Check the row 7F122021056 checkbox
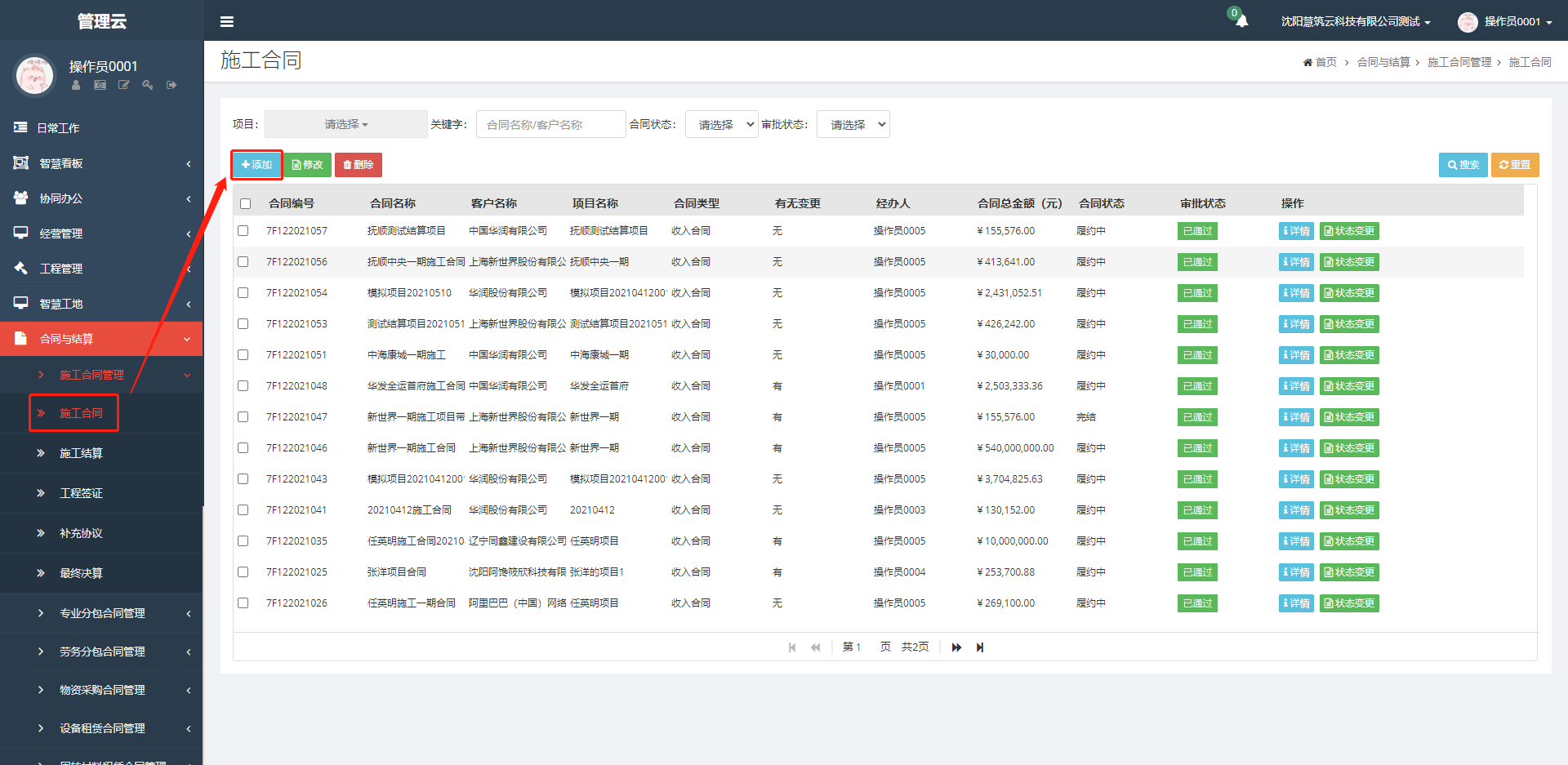1568x765 pixels. coord(243,262)
